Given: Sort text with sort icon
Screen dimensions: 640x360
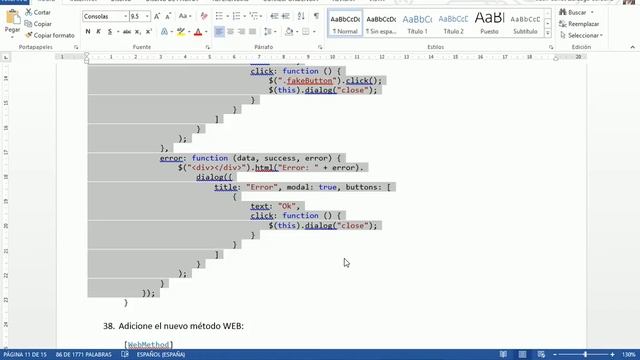Looking at the screenshot, I should coord(301,16).
